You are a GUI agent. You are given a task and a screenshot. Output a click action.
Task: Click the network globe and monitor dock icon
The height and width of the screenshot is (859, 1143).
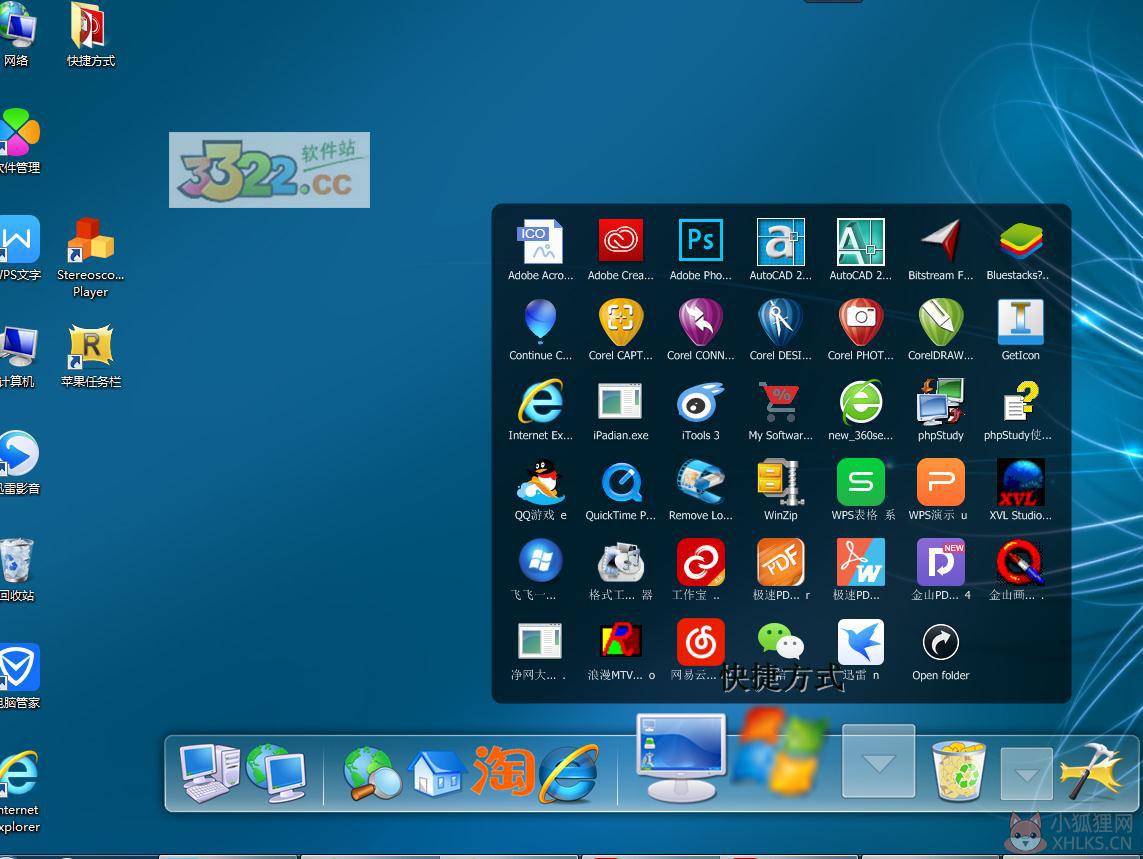276,773
